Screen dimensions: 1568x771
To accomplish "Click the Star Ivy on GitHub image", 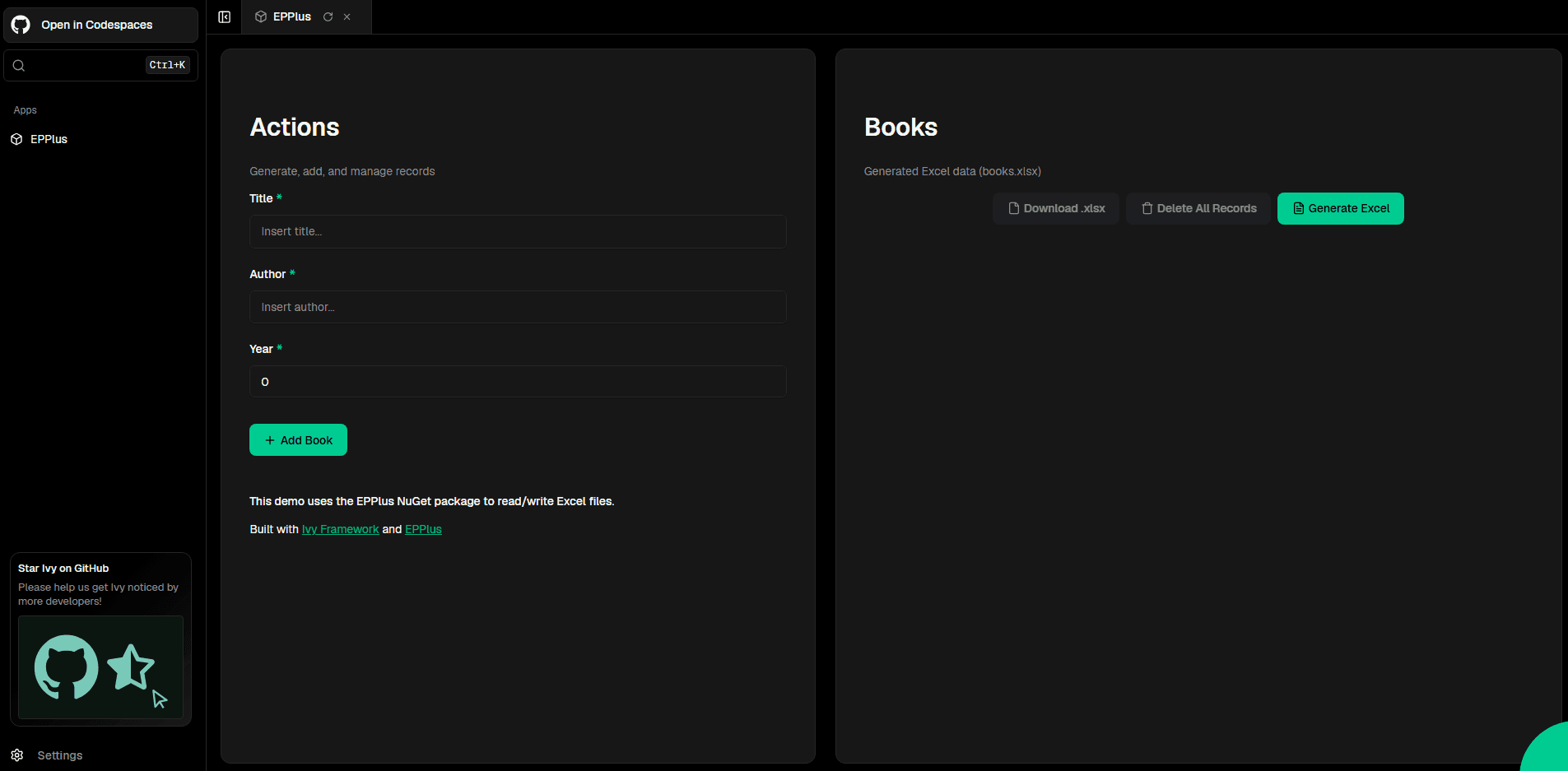I will point(100,667).
